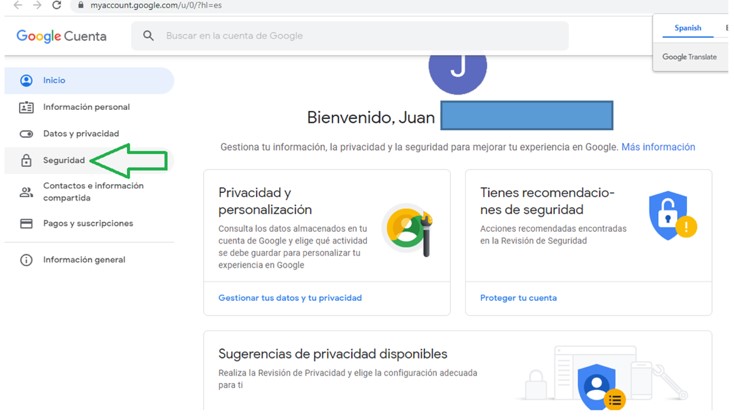Open 'Gestionar tus datos y tu privacidad' link
This screenshot has width=734, height=418.
pyautogui.click(x=290, y=298)
